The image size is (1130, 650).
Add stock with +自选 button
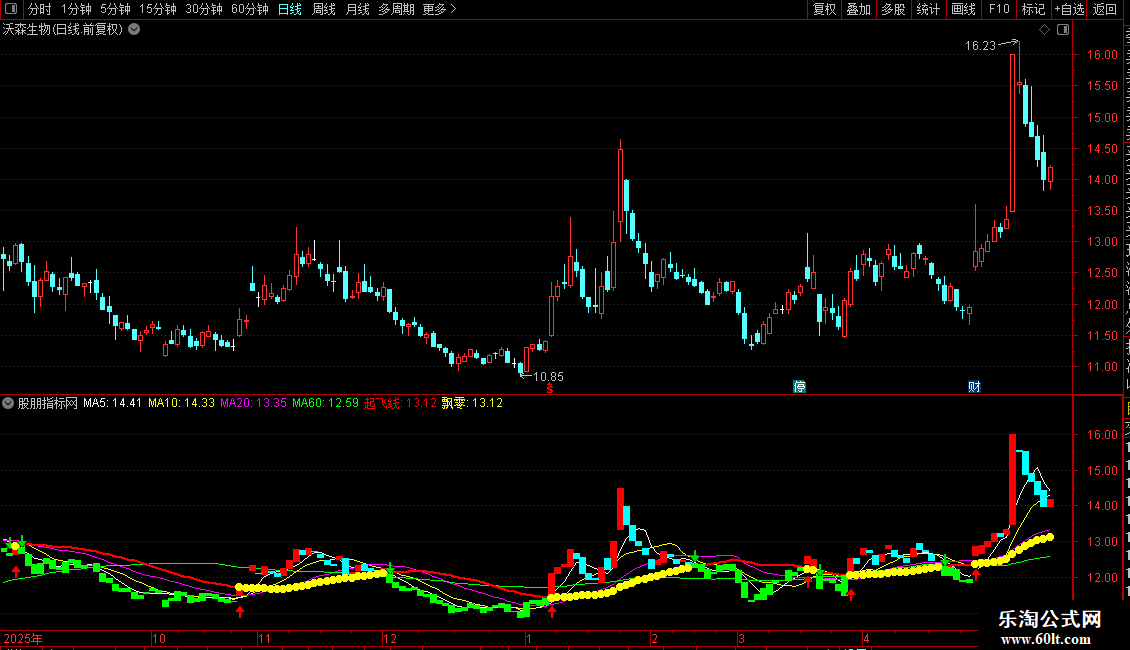pyautogui.click(x=1069, y=9)
